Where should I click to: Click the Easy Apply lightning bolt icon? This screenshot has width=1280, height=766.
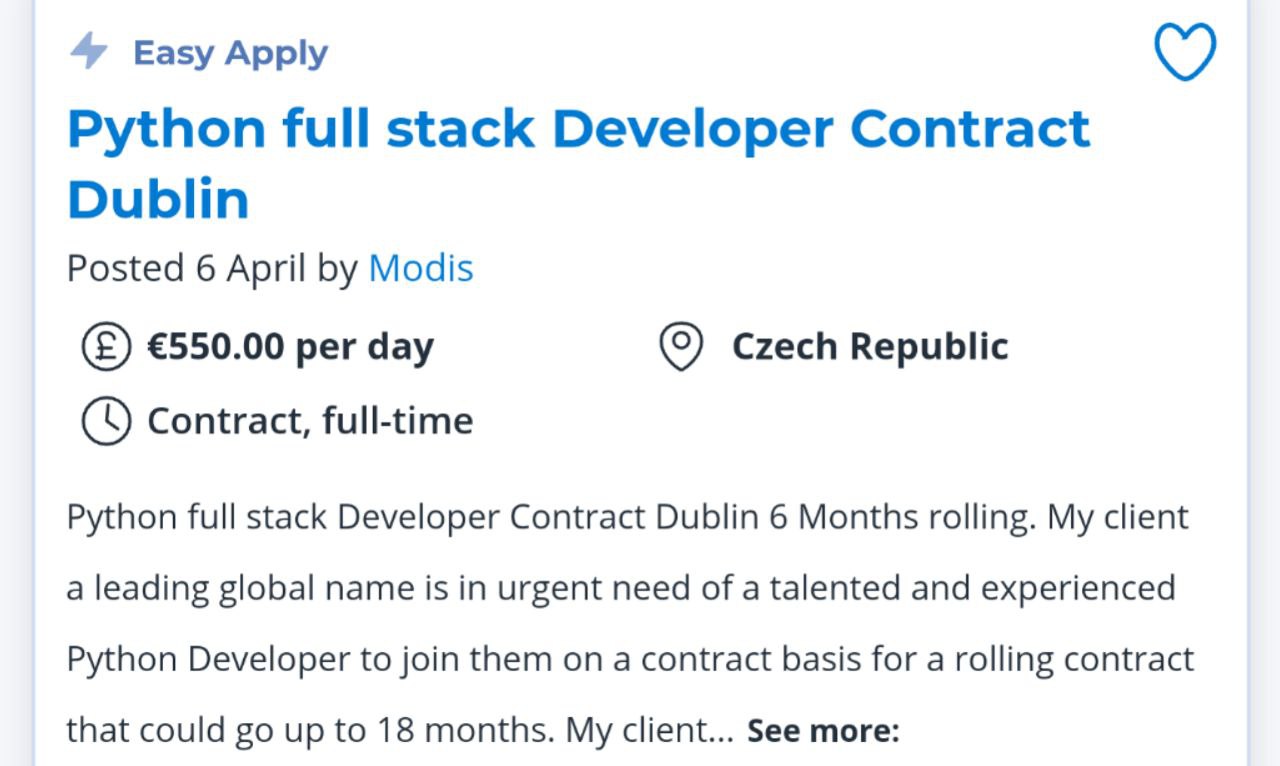point(89,51)
